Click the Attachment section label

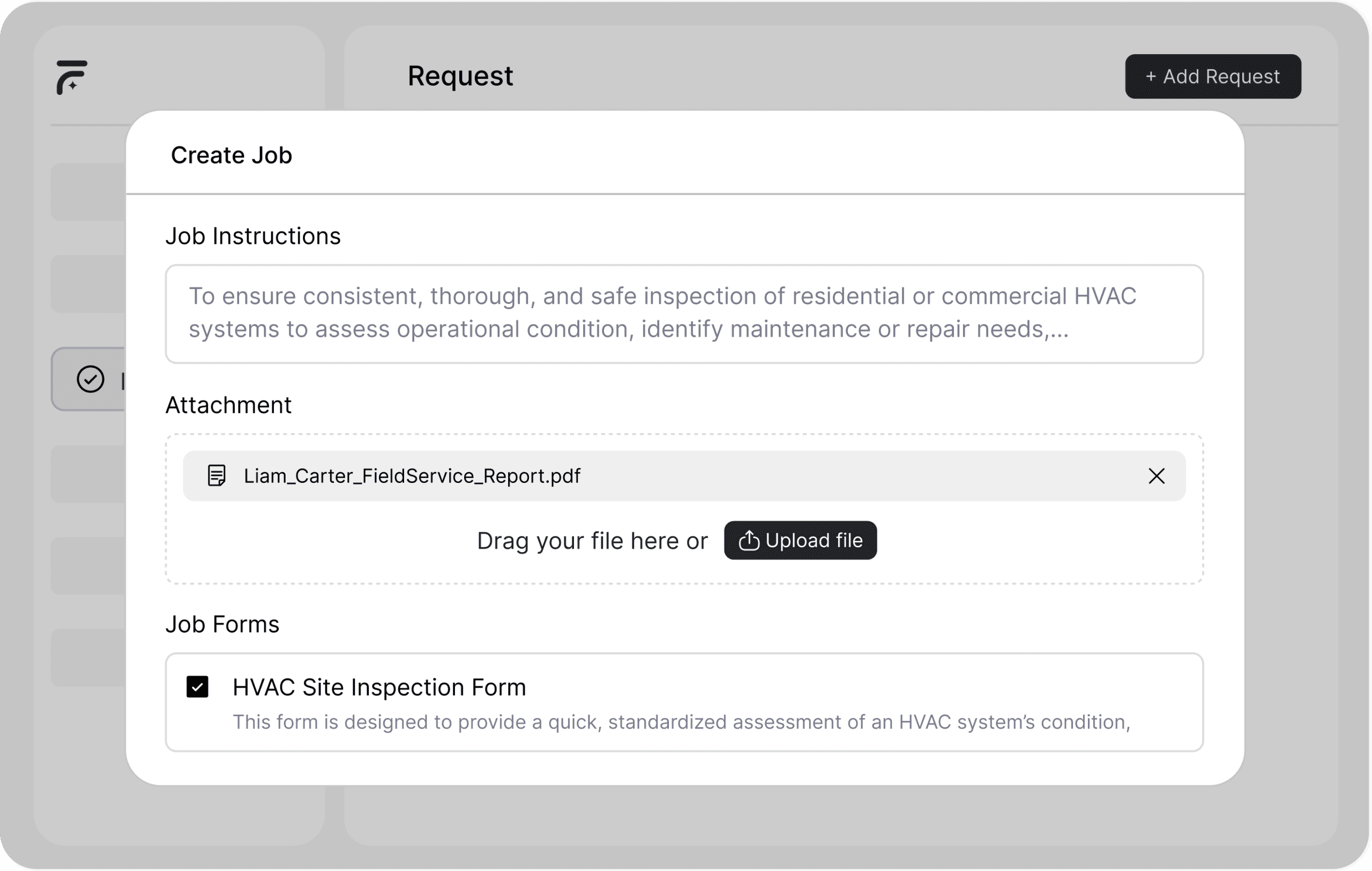(228, 405)
